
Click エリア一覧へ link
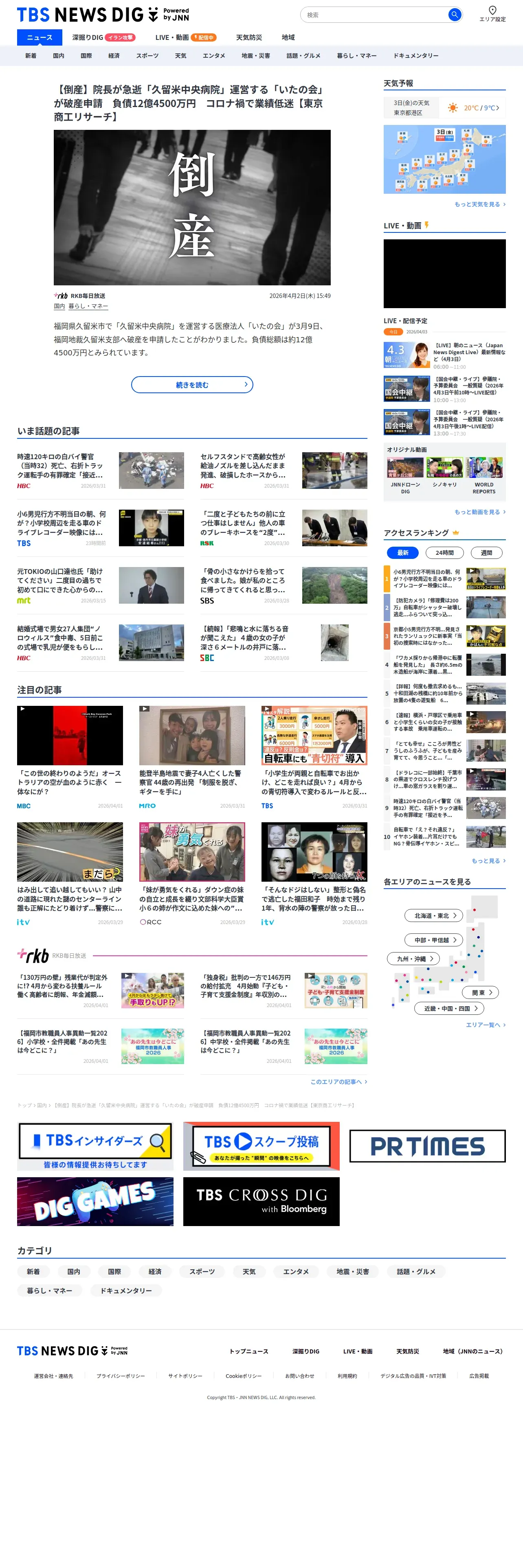pos(485,1025)
